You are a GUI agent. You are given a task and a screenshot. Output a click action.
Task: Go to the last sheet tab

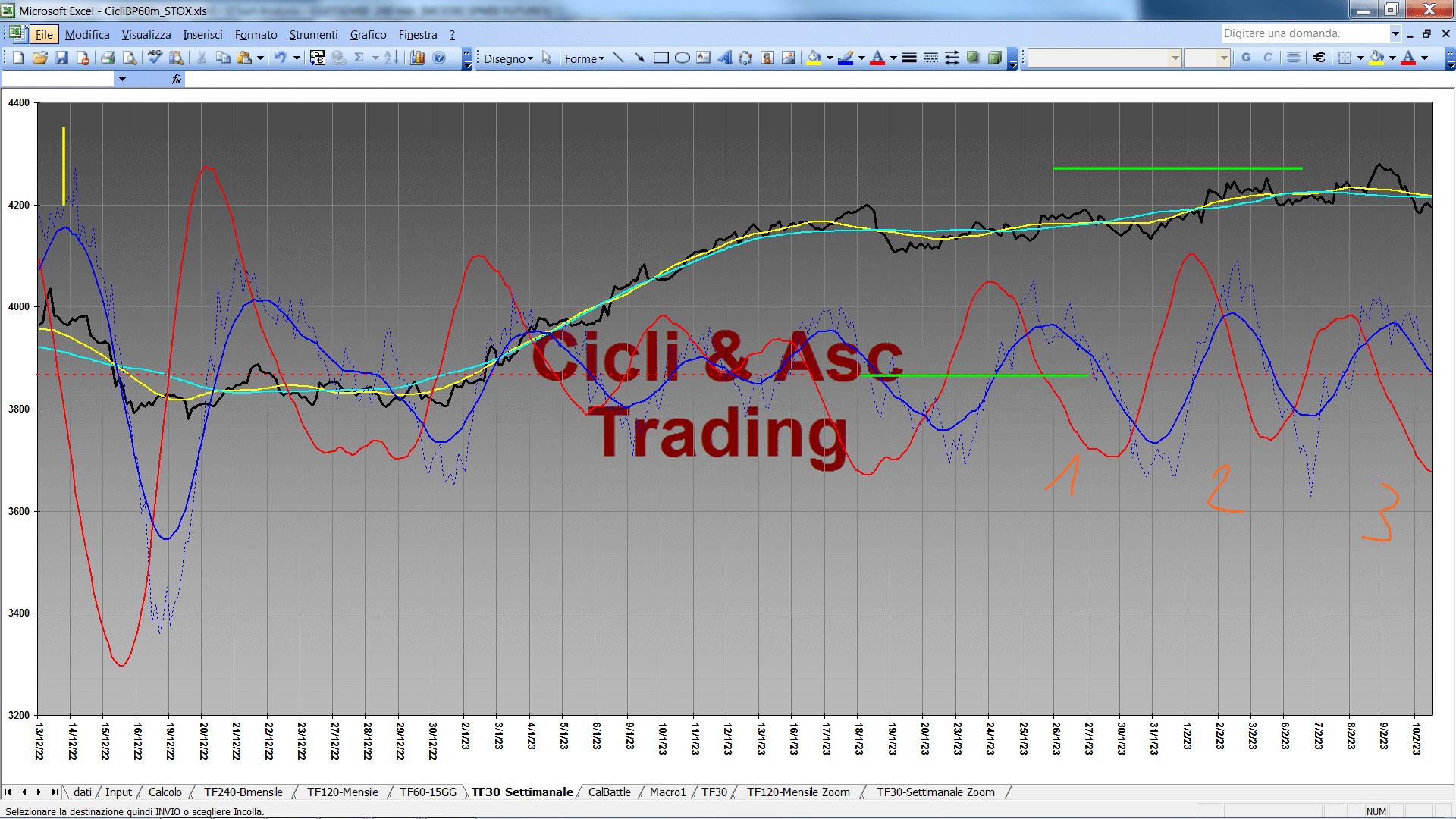click(55, 792)
